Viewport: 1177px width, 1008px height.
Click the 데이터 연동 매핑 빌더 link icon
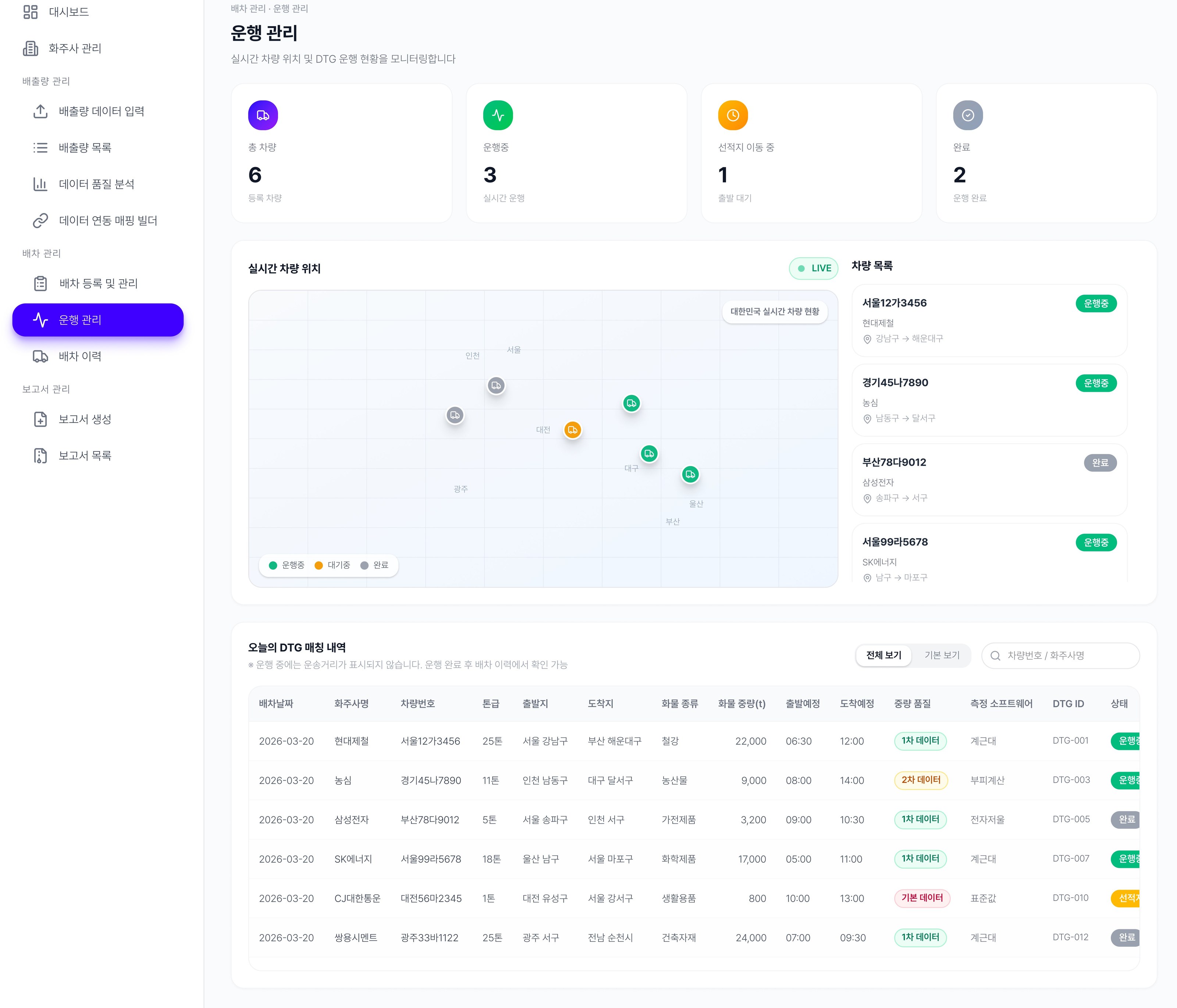(40, 220)
